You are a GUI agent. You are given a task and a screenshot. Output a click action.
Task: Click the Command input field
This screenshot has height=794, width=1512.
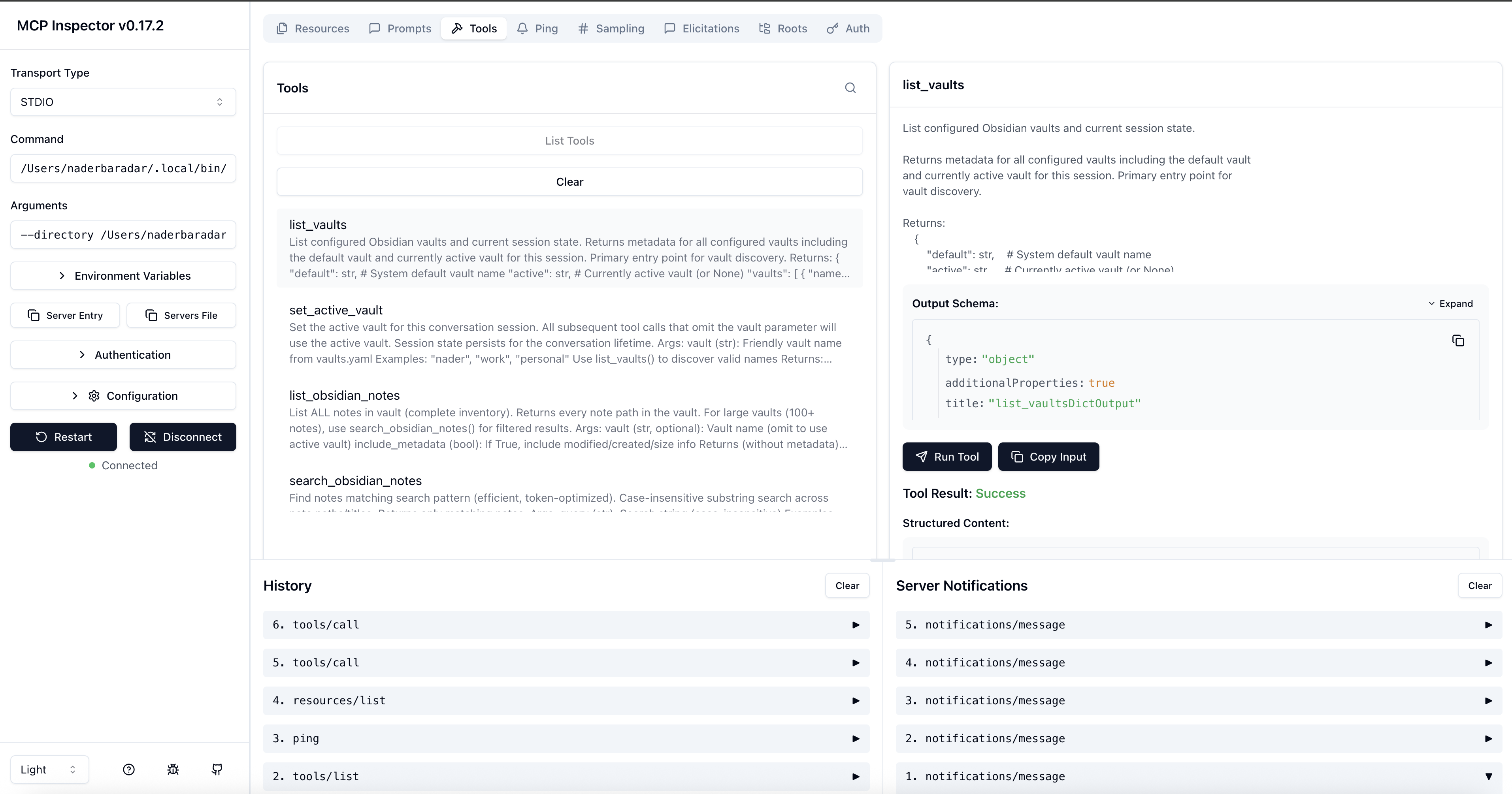(123, 168)
